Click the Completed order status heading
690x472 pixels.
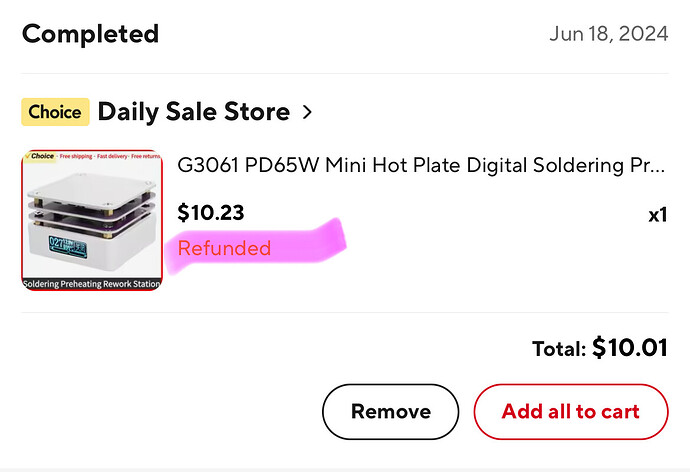pyautogui.click(x=90, y=34)
